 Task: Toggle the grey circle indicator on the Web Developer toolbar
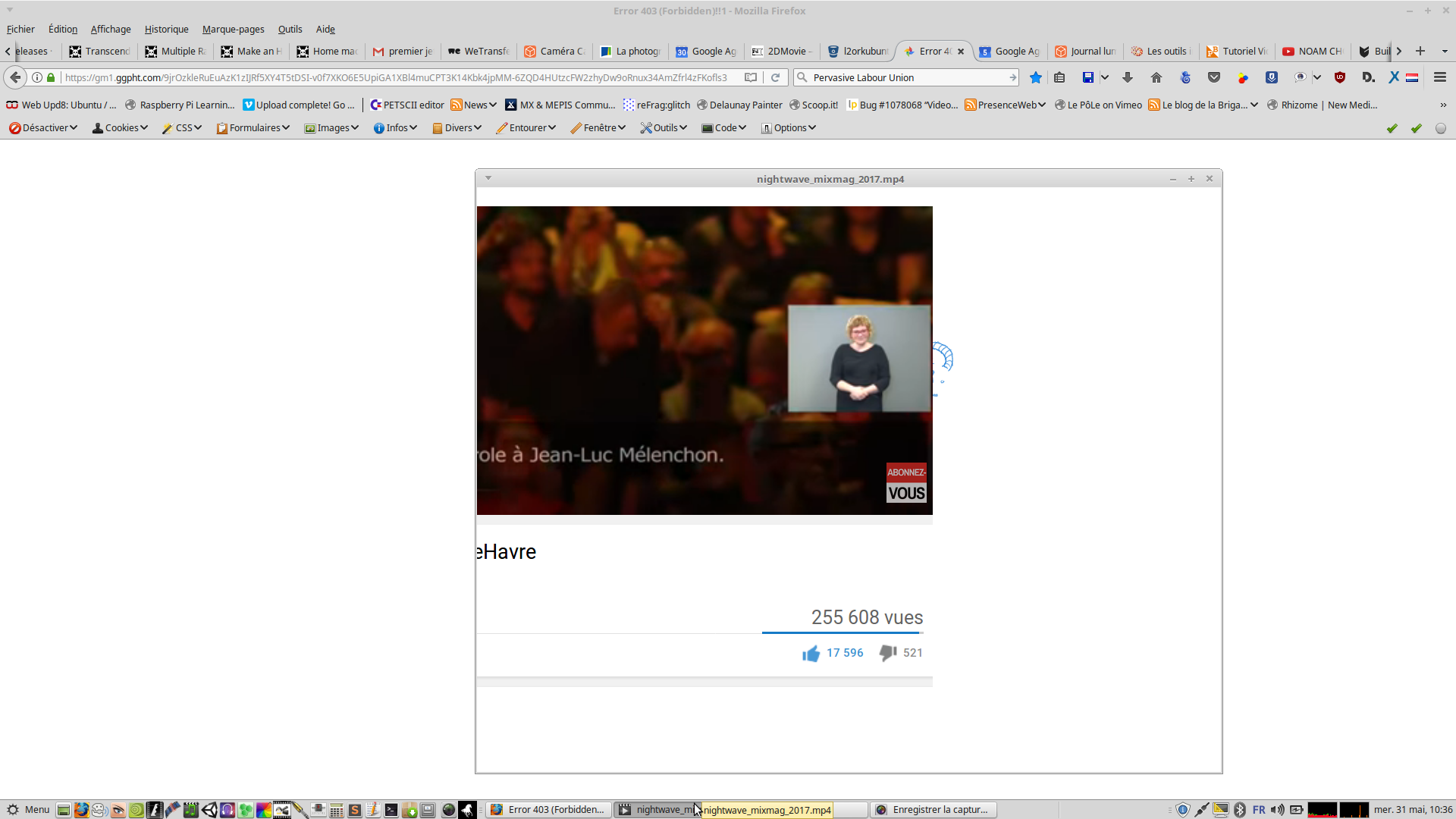coord(1441,128)
